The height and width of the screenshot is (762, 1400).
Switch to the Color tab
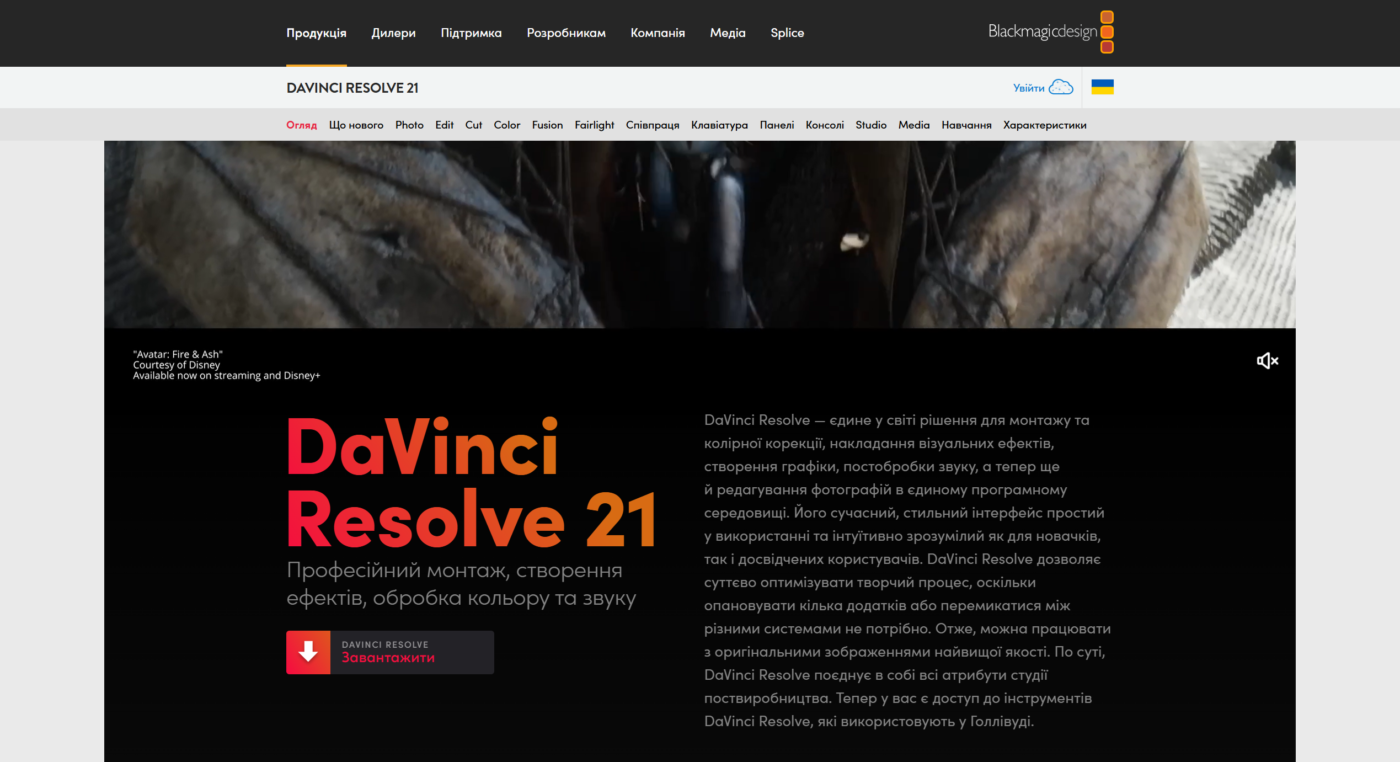click(507, 125)
